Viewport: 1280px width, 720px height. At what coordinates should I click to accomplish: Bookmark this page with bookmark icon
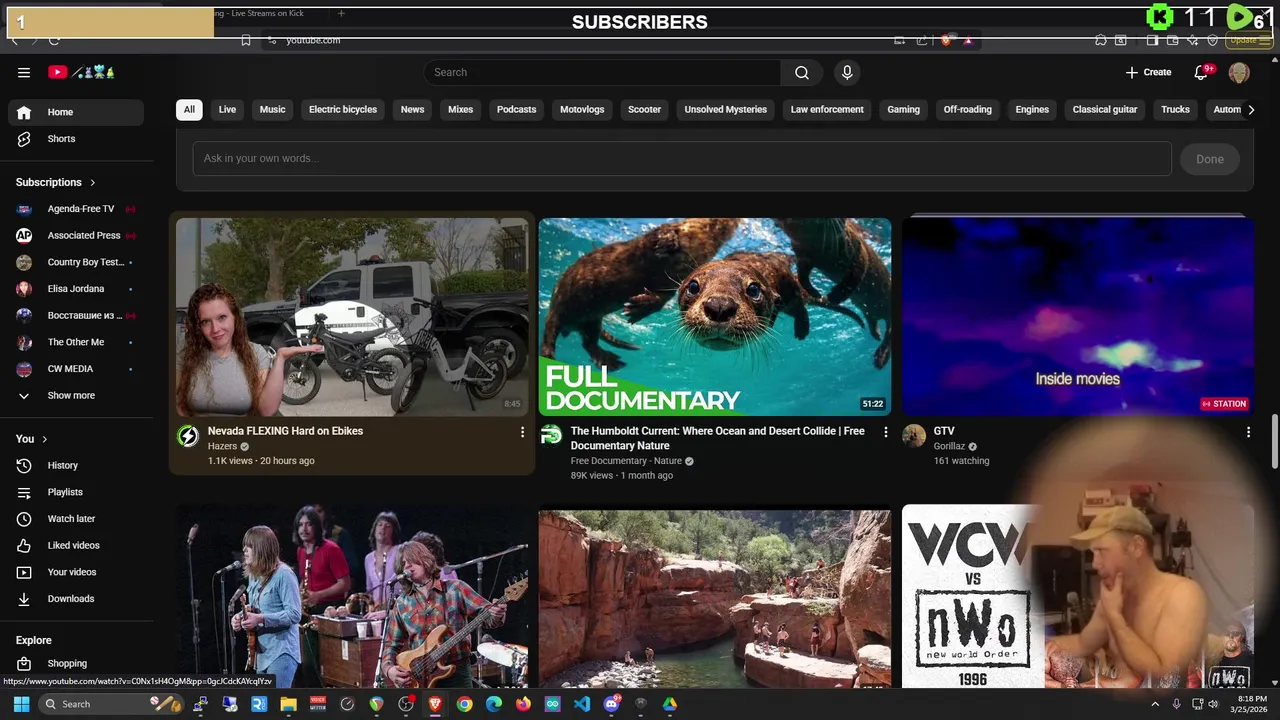(x=246, y=40)
